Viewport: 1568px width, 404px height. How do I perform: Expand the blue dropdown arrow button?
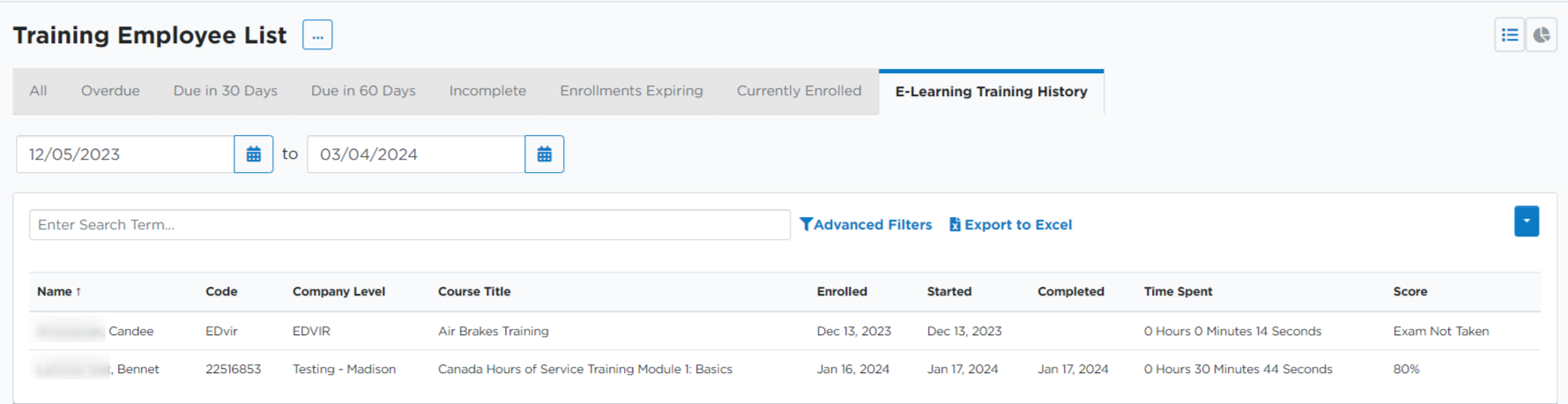tap(1527, 221)
